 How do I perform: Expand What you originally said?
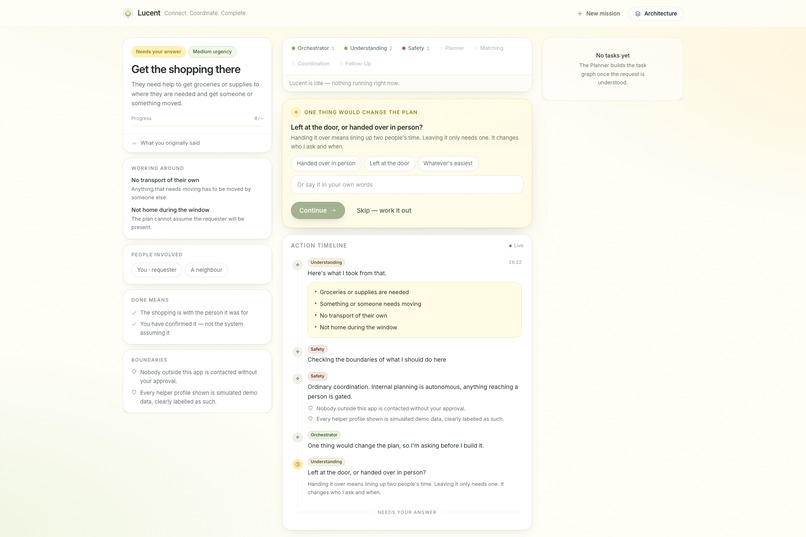[197, 143]
